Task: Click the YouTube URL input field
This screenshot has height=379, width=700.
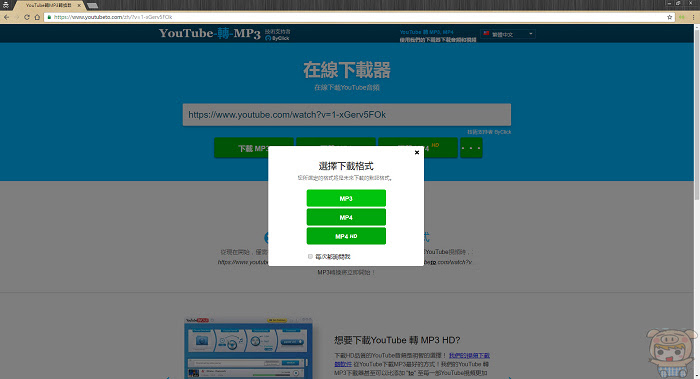Action: click(x=346, y=115)
